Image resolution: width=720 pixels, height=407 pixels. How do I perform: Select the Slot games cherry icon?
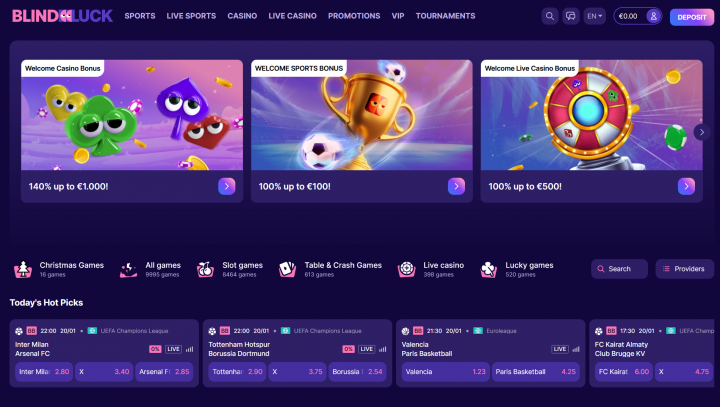tap(205, 269)
